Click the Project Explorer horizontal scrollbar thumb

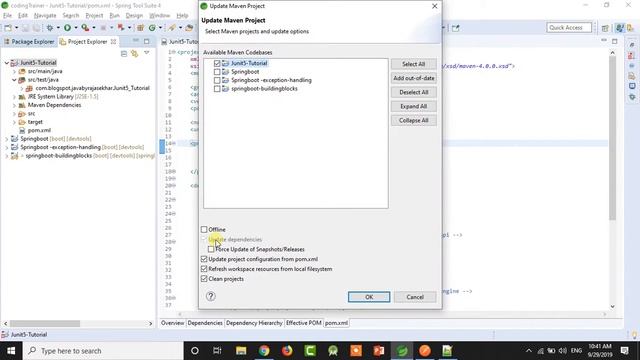[45, 323]
